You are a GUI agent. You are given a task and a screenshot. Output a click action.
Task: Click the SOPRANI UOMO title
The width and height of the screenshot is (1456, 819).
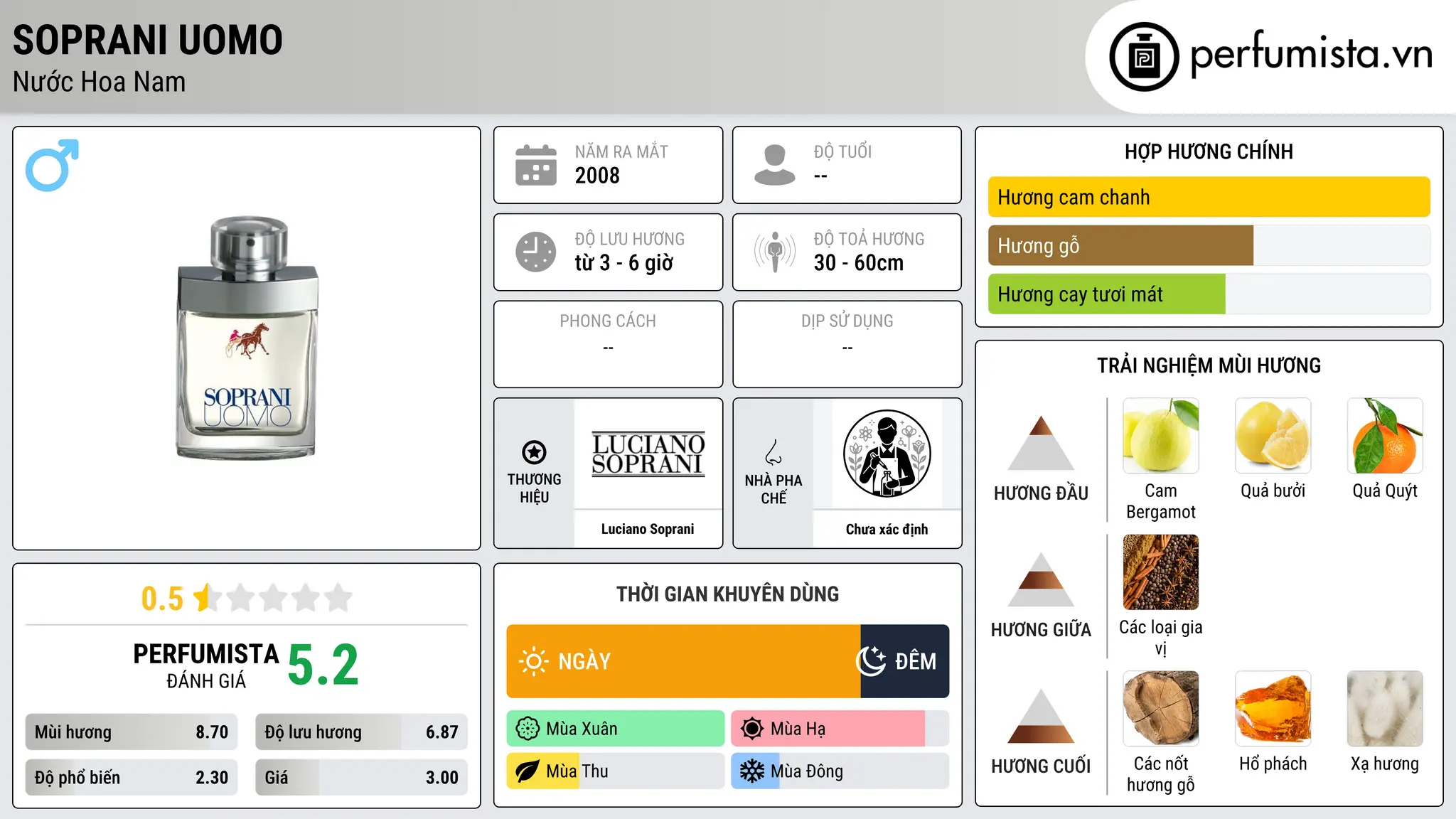[x=148, y=40]
